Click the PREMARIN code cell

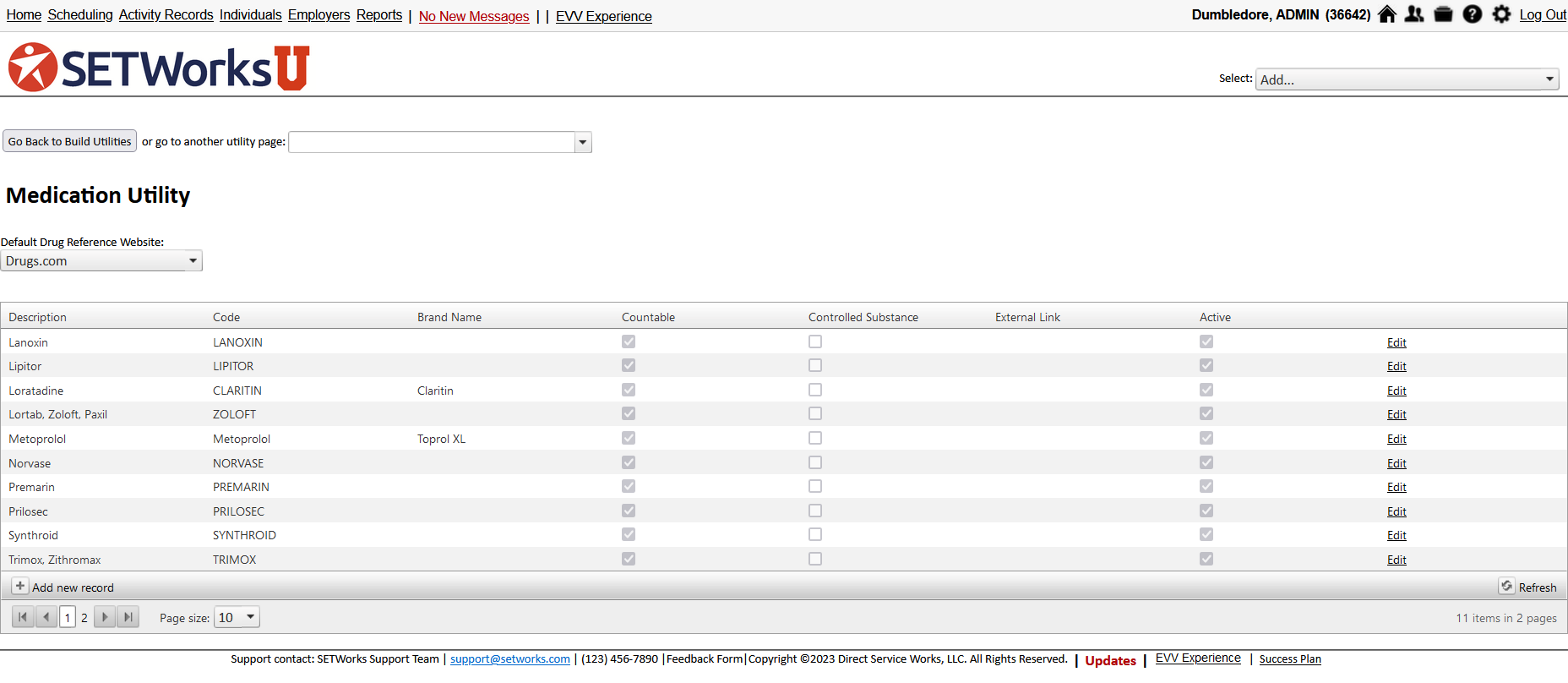(x=241, y=487)
